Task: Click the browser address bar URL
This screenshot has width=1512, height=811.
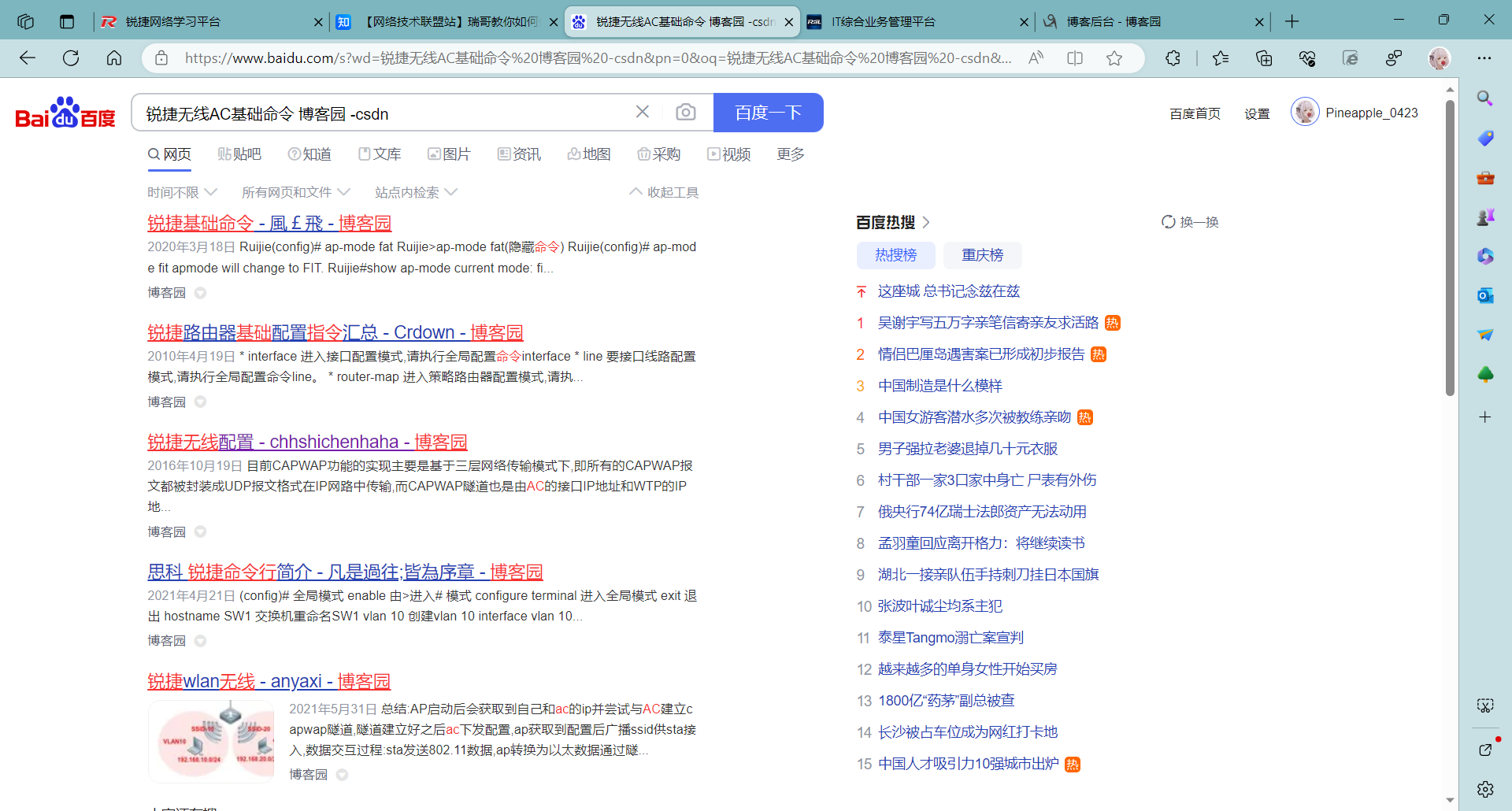Action: click(598, 57)
